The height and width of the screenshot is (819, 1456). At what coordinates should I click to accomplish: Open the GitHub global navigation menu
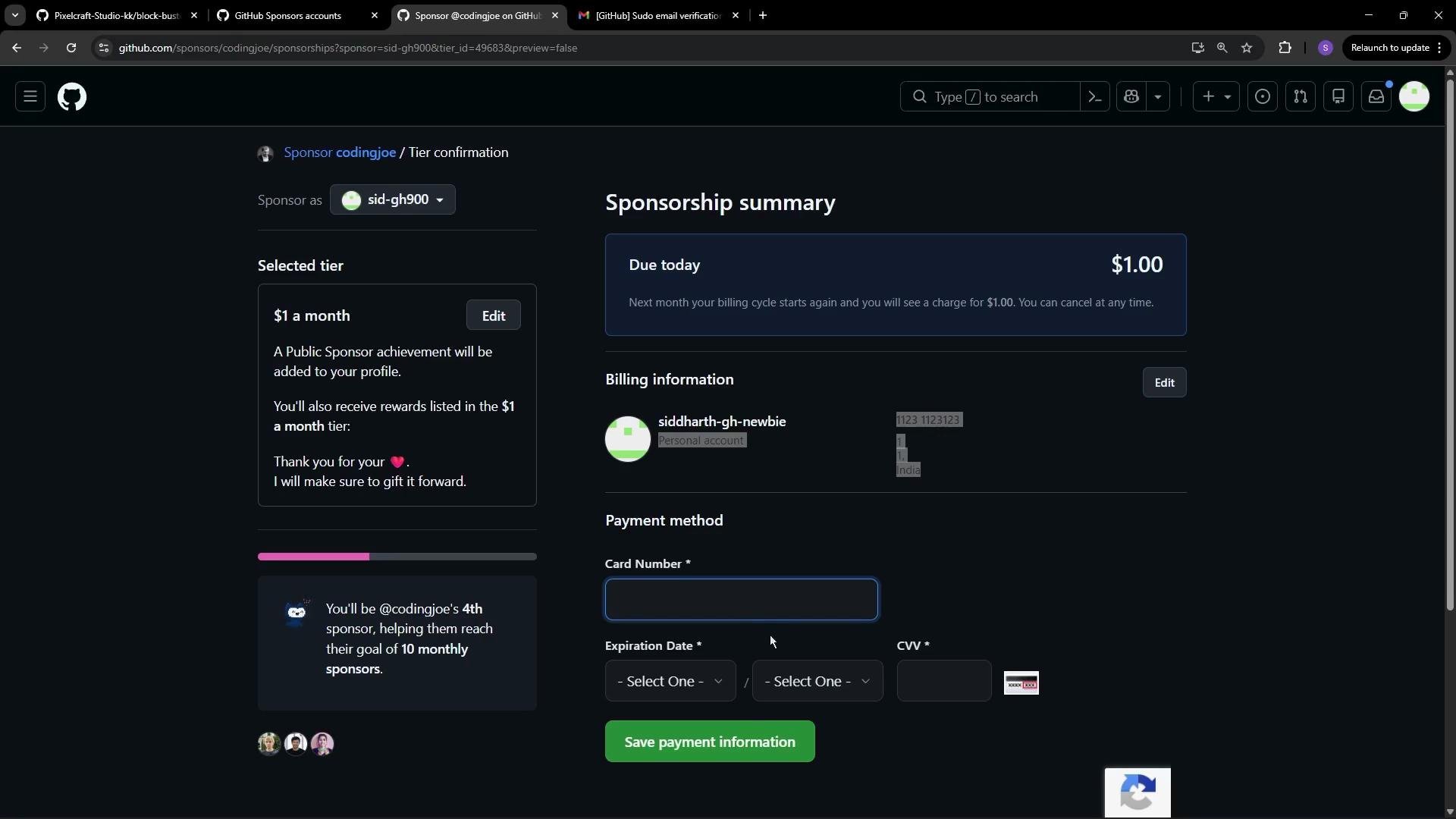(30, 97)
